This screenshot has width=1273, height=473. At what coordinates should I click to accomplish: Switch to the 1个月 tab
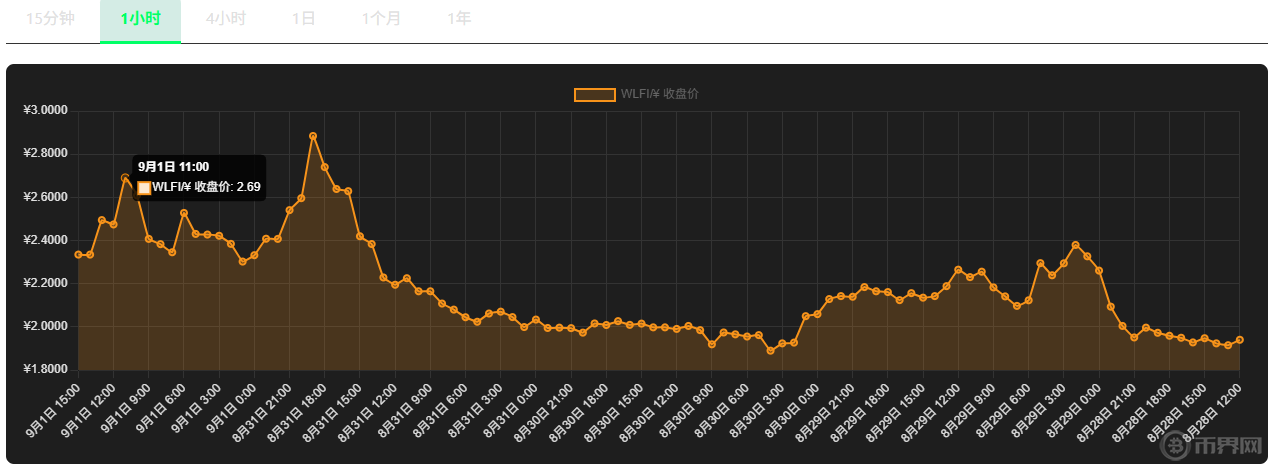[381, 19]
